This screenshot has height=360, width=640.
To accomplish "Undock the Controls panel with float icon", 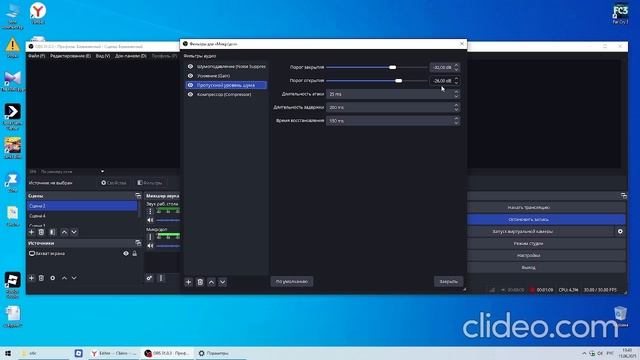I will [x=623, y=196].
